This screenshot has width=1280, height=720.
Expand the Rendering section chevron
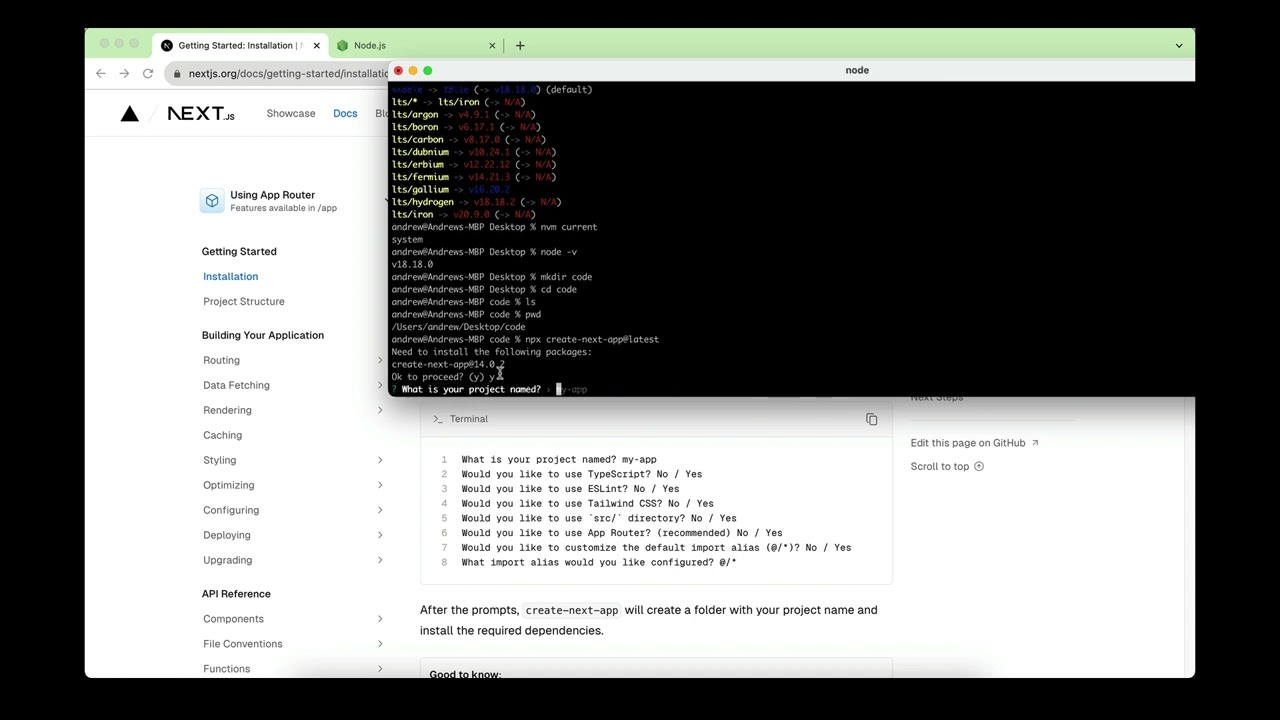[380, 410]
